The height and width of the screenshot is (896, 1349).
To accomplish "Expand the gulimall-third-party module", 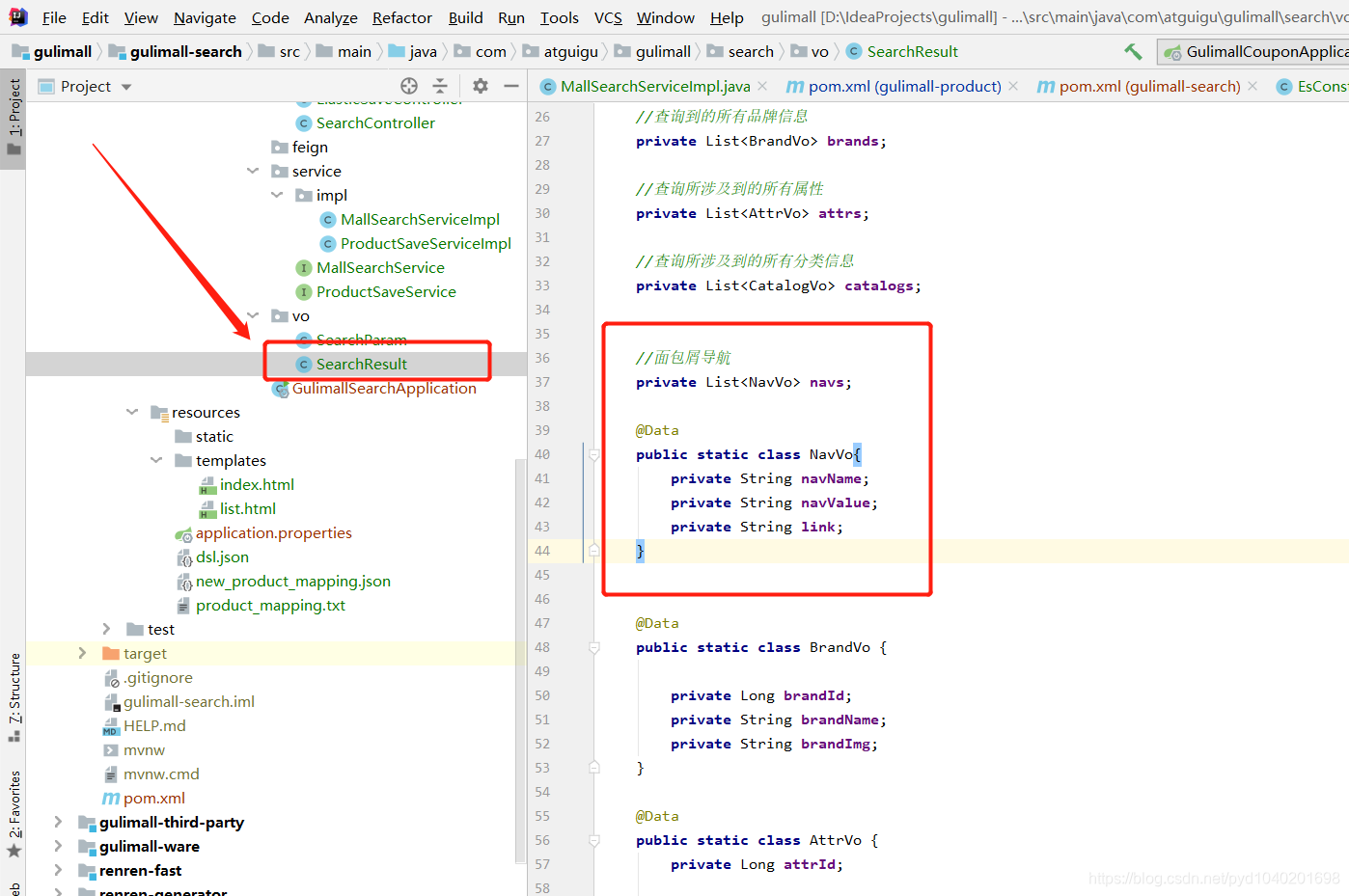I will (59, 822).
